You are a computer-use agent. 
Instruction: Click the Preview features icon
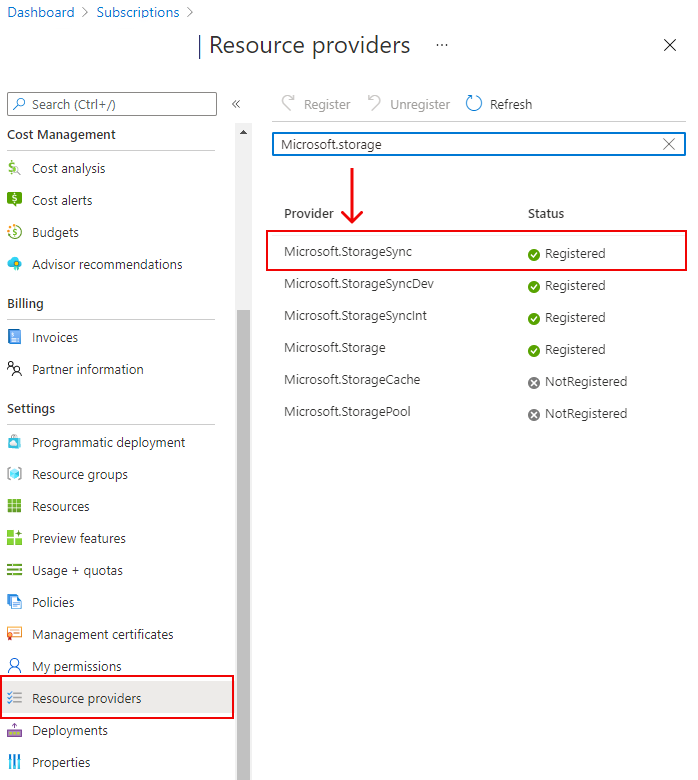click(x=14, y=538)
